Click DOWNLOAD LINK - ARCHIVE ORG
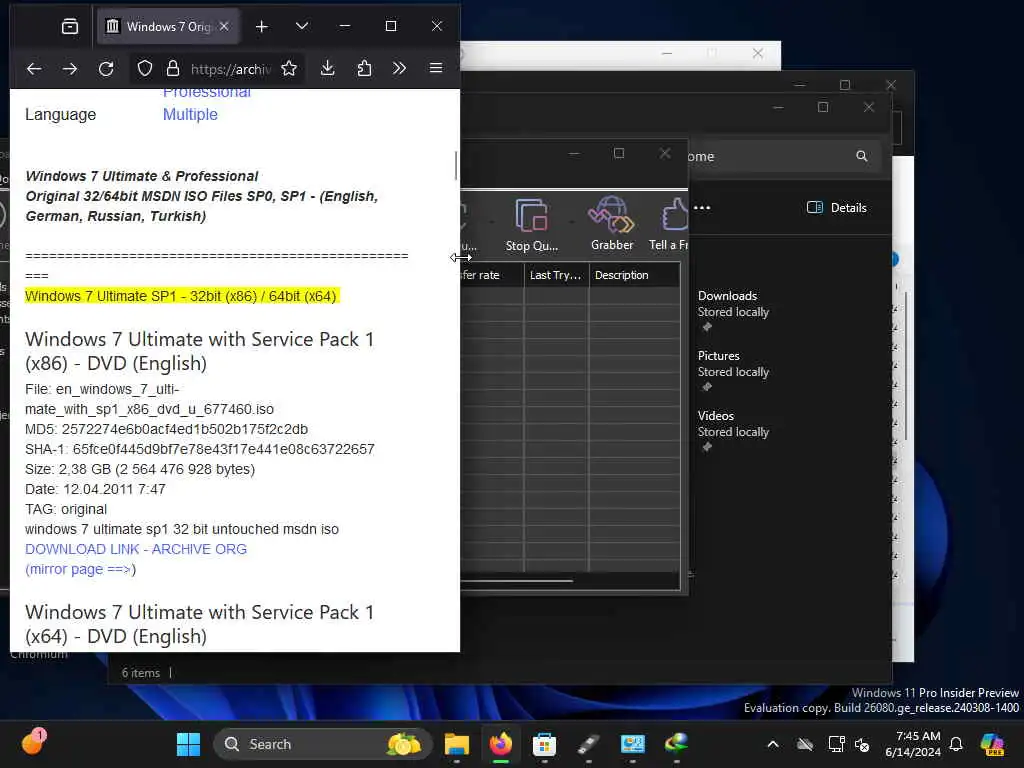Viewport: 1024px width, 768px height. 136,549
